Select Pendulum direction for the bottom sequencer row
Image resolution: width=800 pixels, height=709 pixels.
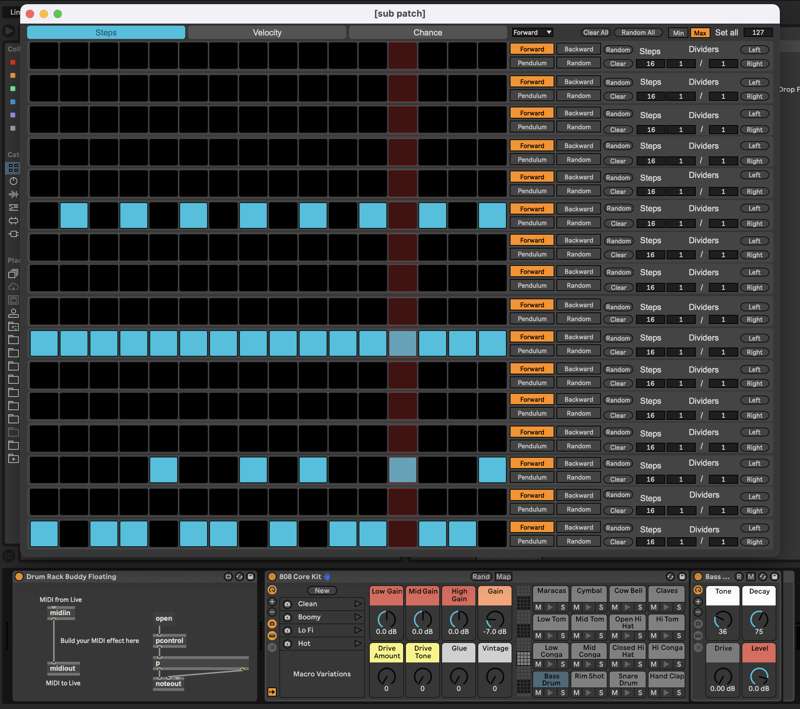click(532, 541)
